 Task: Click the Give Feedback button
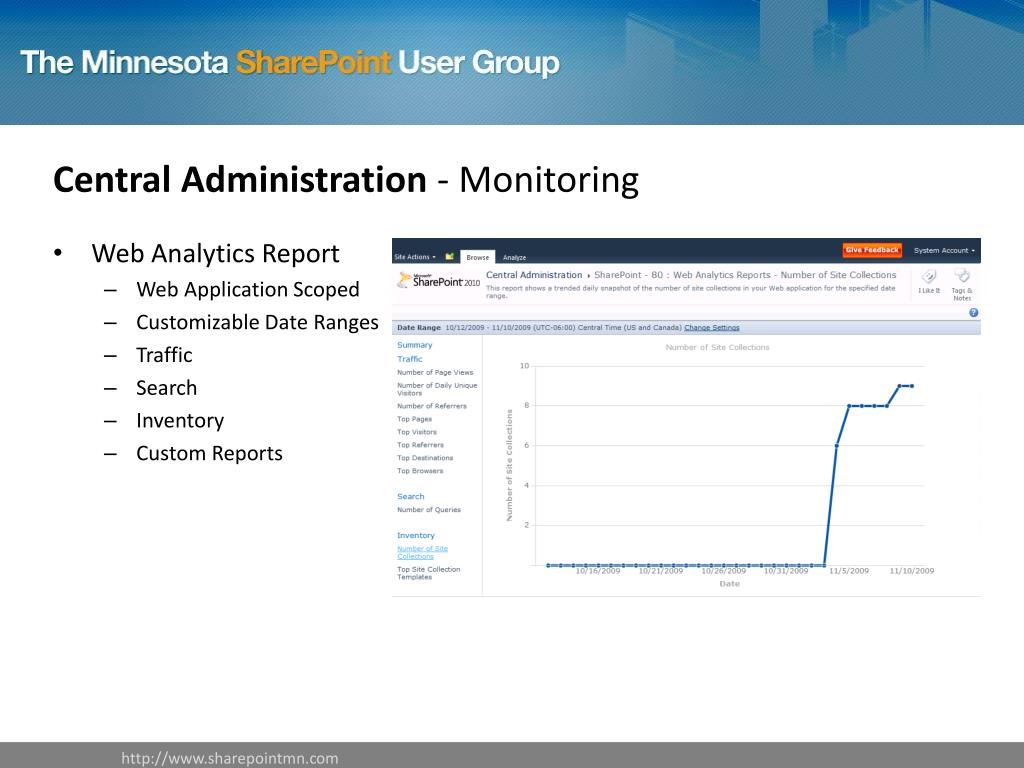coord(872,250)
